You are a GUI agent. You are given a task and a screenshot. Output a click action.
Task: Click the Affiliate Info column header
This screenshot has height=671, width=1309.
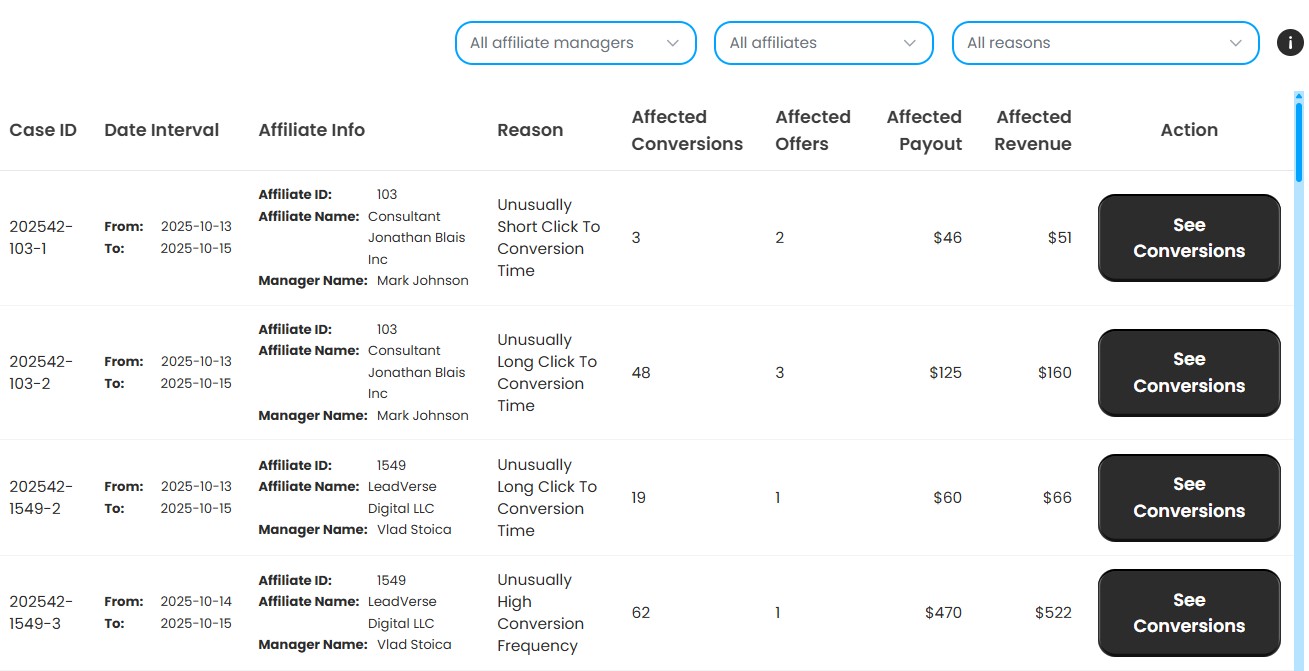tap(311, 129)
